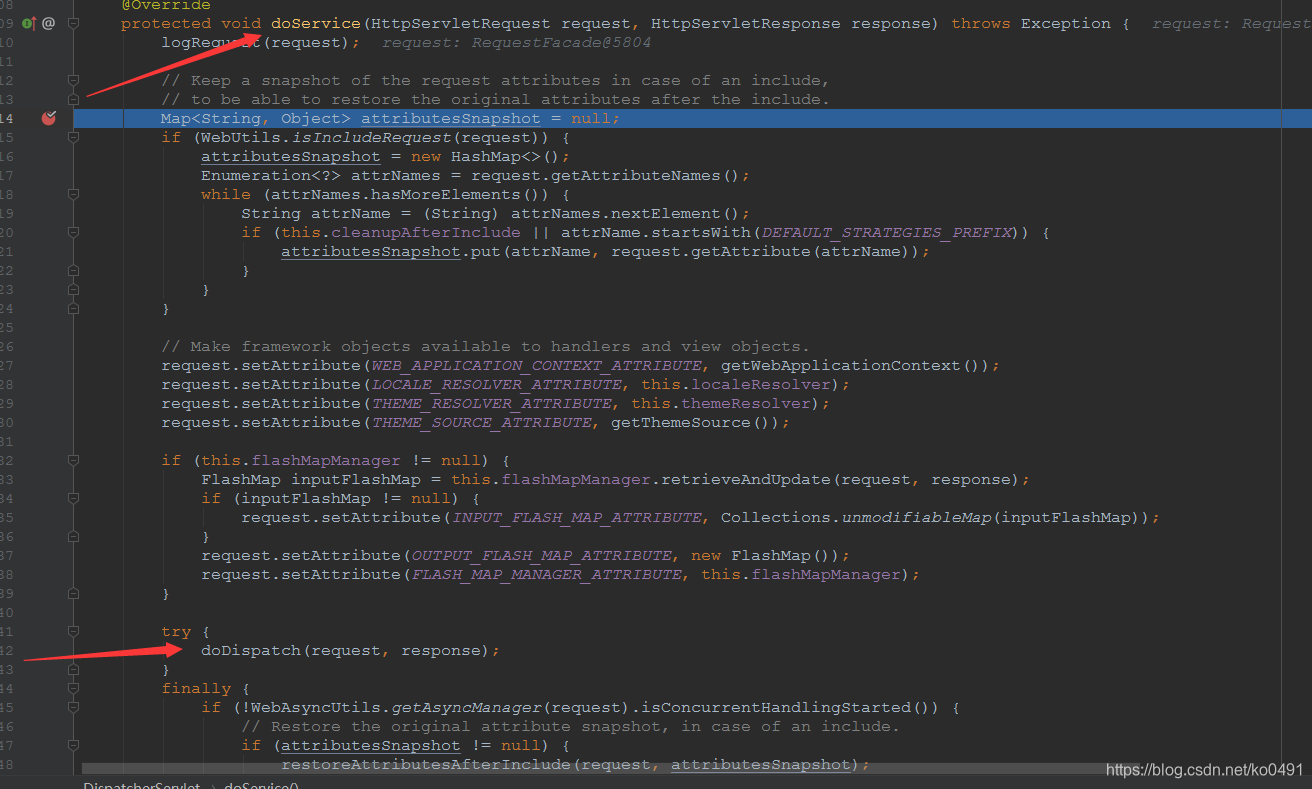Fold the !WebAsyncUtils if block
Viewport: 1312px width, 789px height.
point(74,707)
